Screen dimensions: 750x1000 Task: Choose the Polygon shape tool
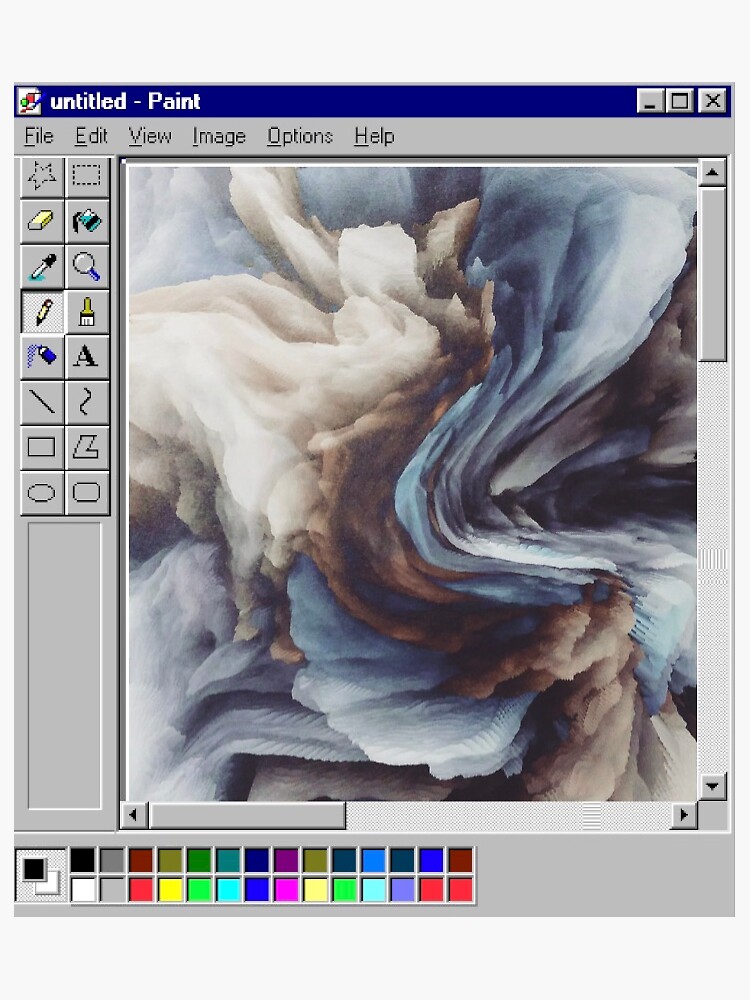[x=87, y=448]
